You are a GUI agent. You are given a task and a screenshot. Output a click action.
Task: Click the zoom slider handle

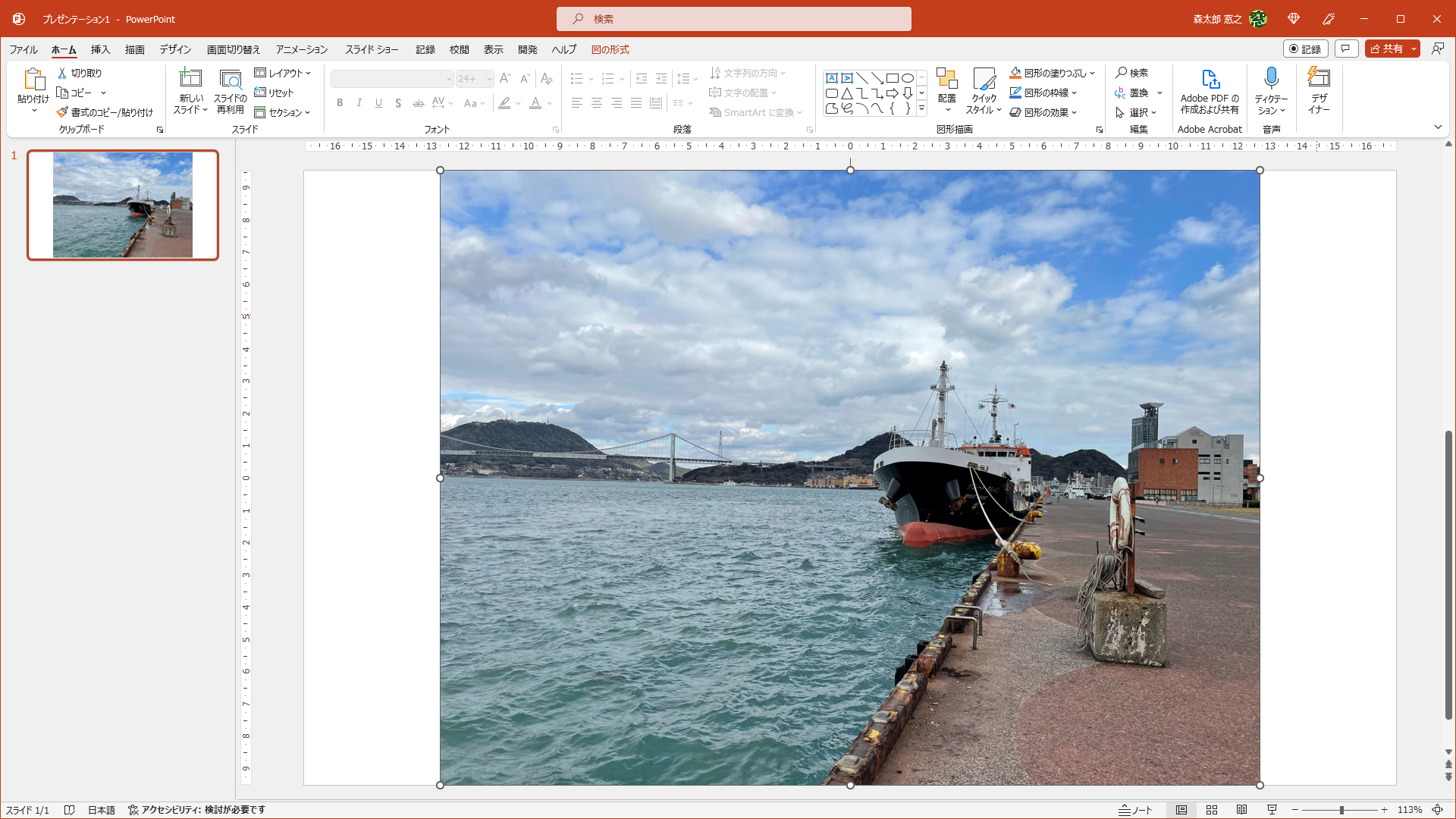click(1341, 810)
